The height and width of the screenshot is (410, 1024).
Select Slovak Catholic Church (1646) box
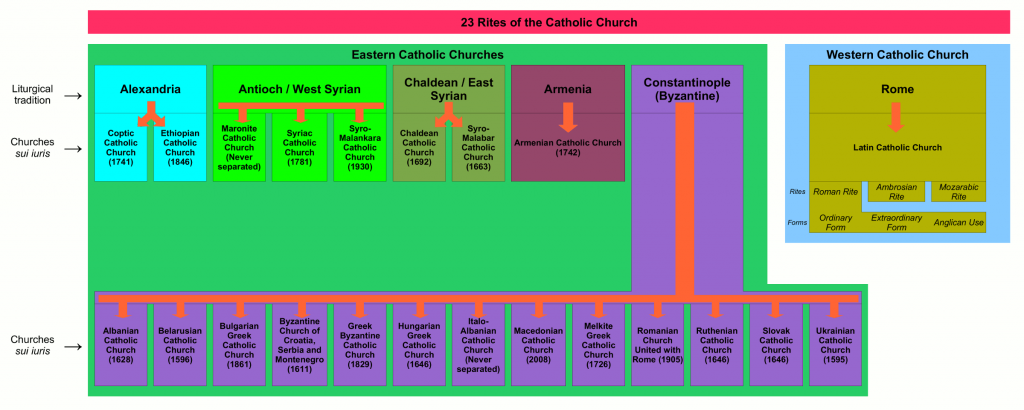(776, 345)
